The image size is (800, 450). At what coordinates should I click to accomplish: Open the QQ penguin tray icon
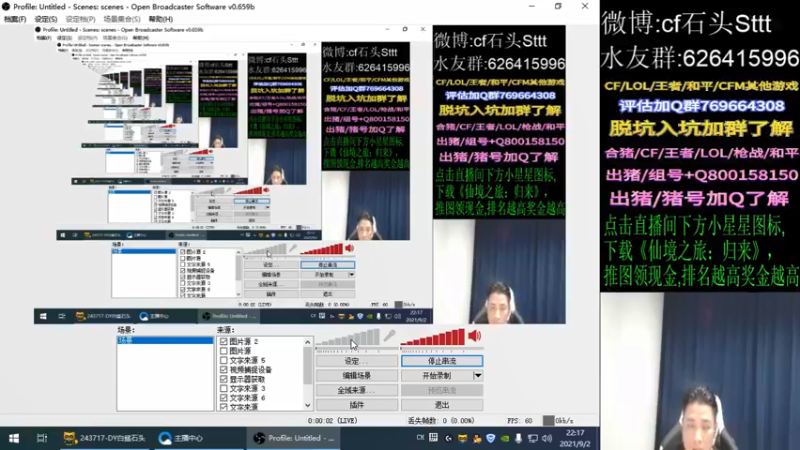(x=477, y=438)
